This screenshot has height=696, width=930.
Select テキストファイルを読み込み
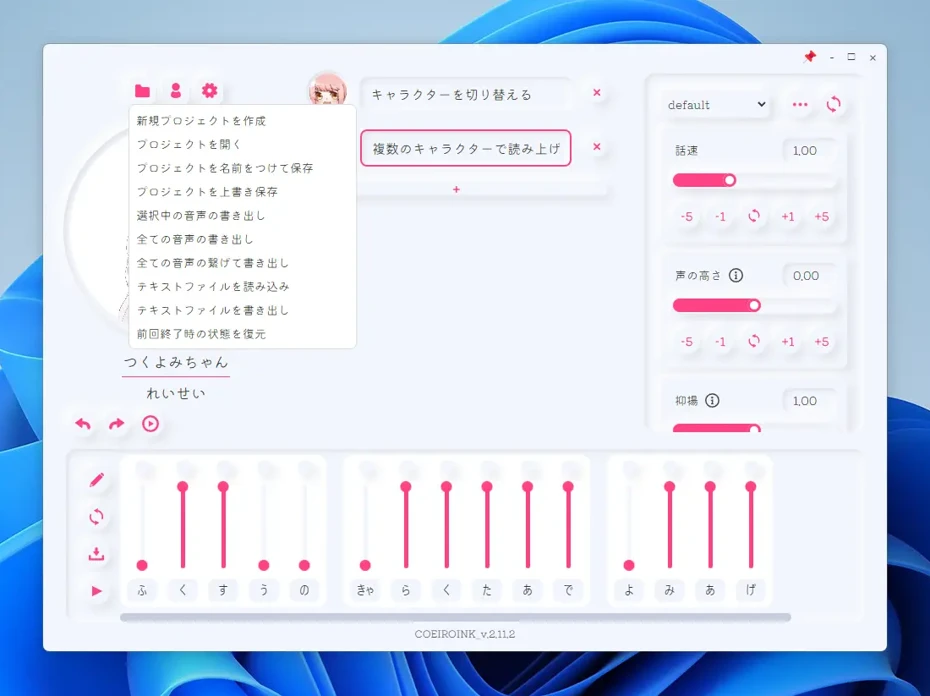(x=242, y=287)
